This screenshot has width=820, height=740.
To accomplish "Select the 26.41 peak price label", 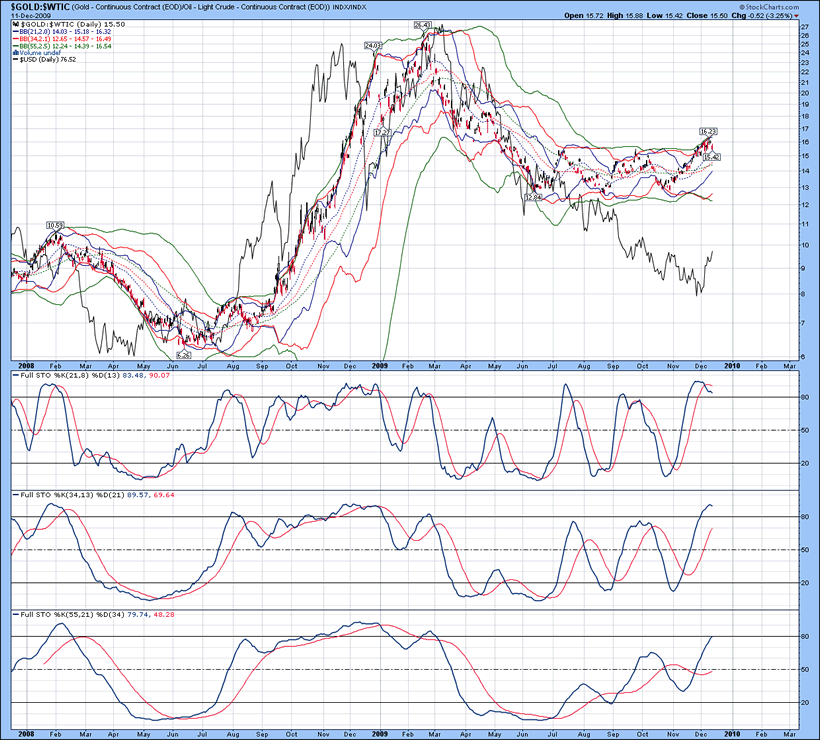I will click(423, 24).
